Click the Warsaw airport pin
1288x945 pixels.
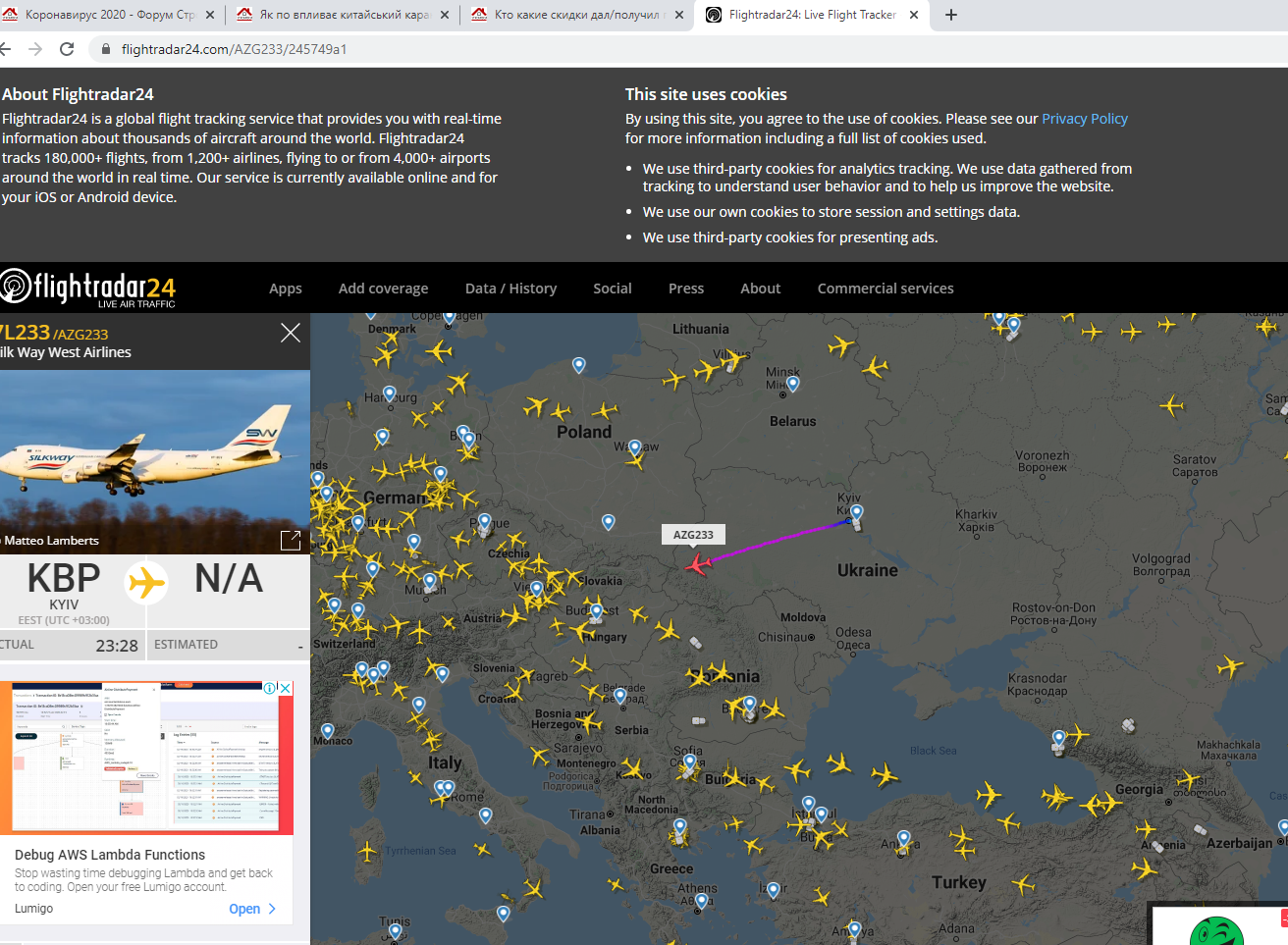coord(635,448)
